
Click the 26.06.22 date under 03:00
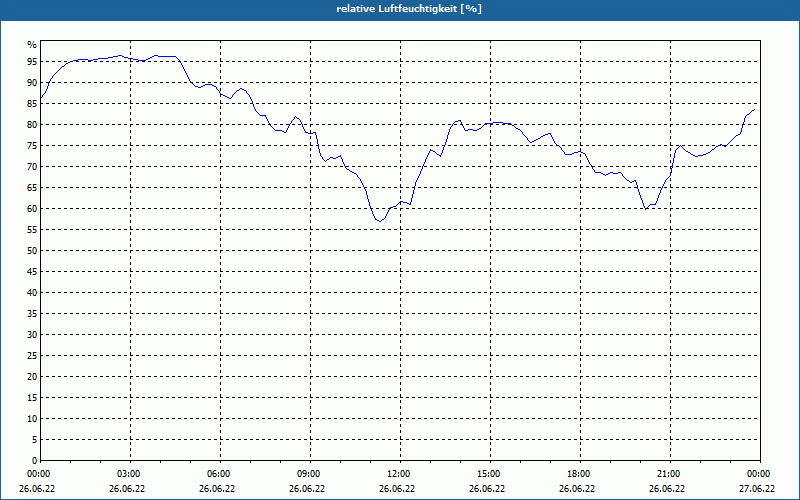pyautogui.click(x=127, y=489)
